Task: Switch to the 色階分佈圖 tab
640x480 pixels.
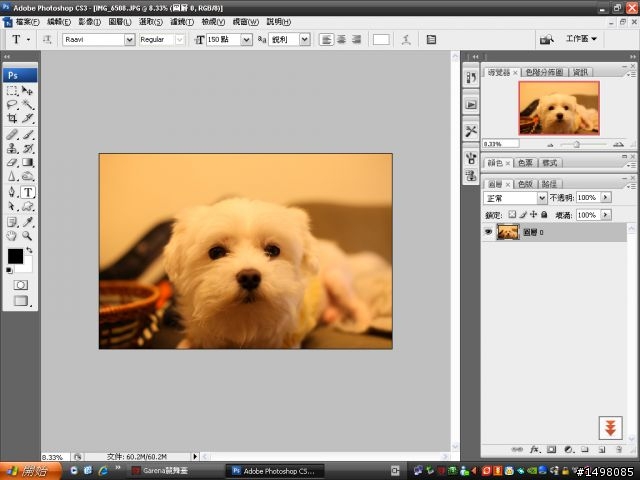Action: click(x=544, y=72)
